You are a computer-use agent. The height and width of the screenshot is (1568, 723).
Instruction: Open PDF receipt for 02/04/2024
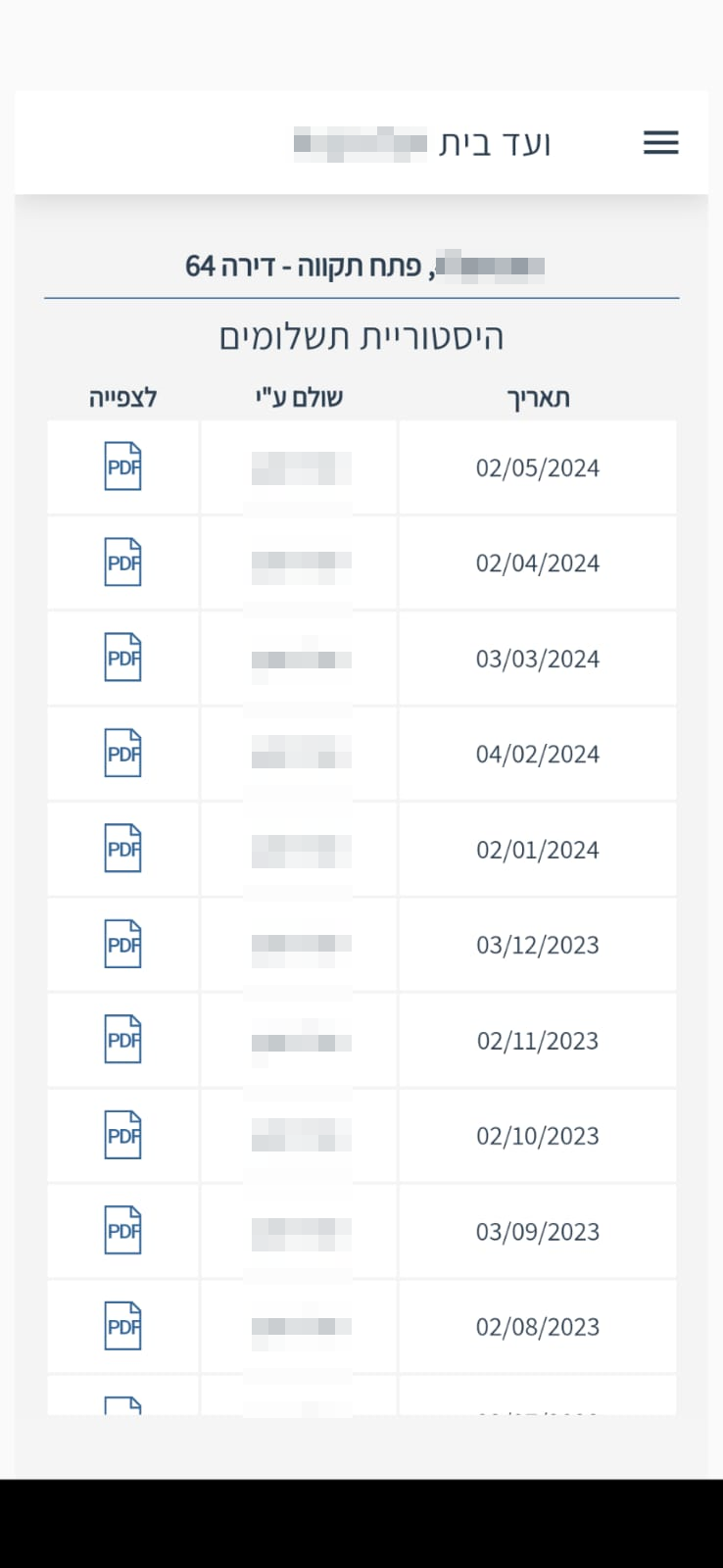(x=123, y=563)
